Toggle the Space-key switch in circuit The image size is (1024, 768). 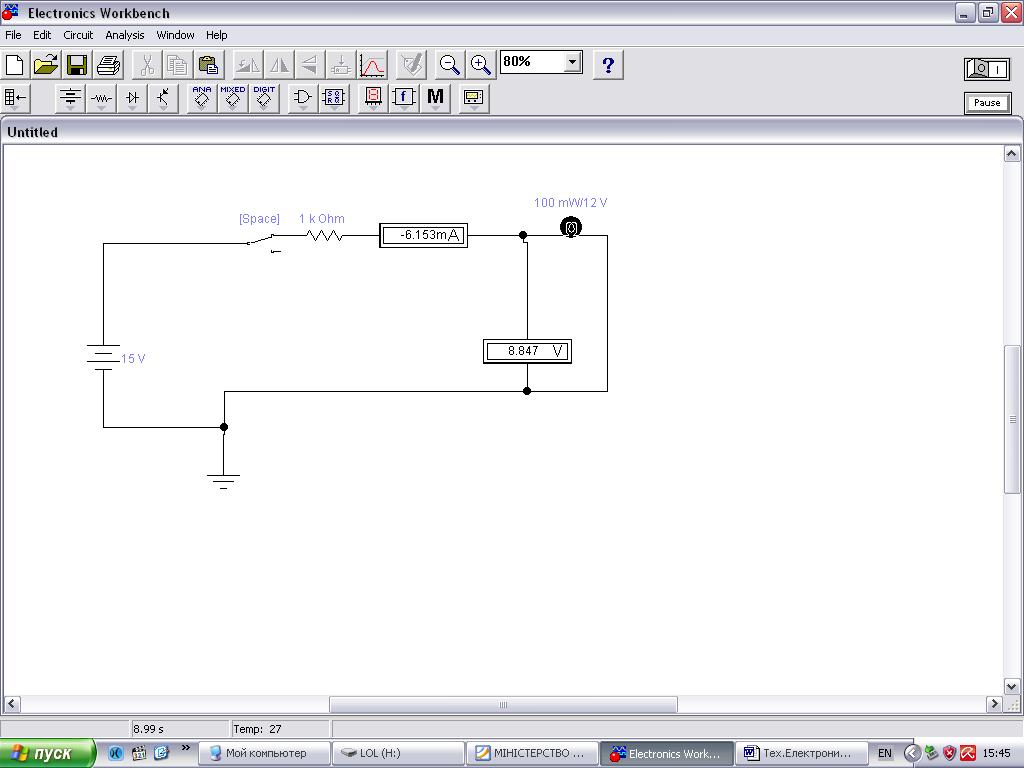coord(264,242)
